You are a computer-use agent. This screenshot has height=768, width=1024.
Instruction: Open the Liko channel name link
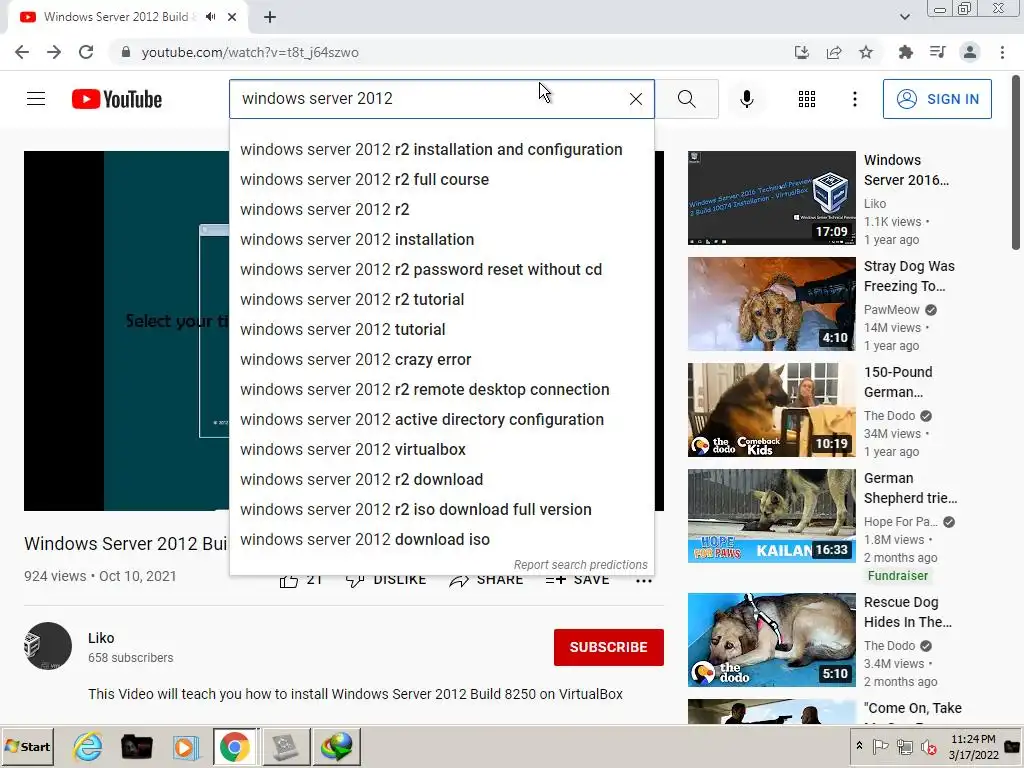pos(101,638)
